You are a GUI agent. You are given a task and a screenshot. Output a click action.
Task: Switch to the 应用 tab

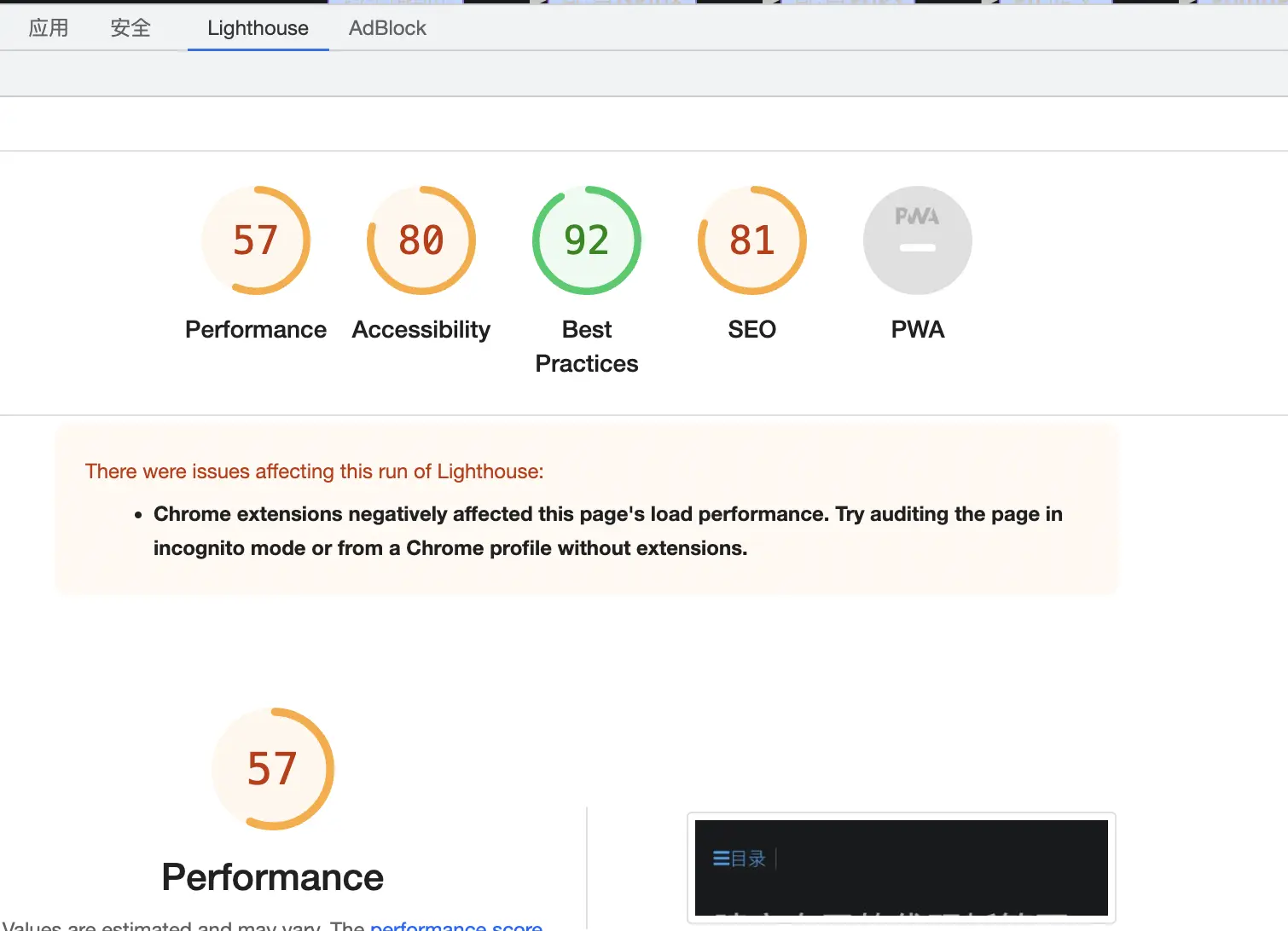[49, 28]
